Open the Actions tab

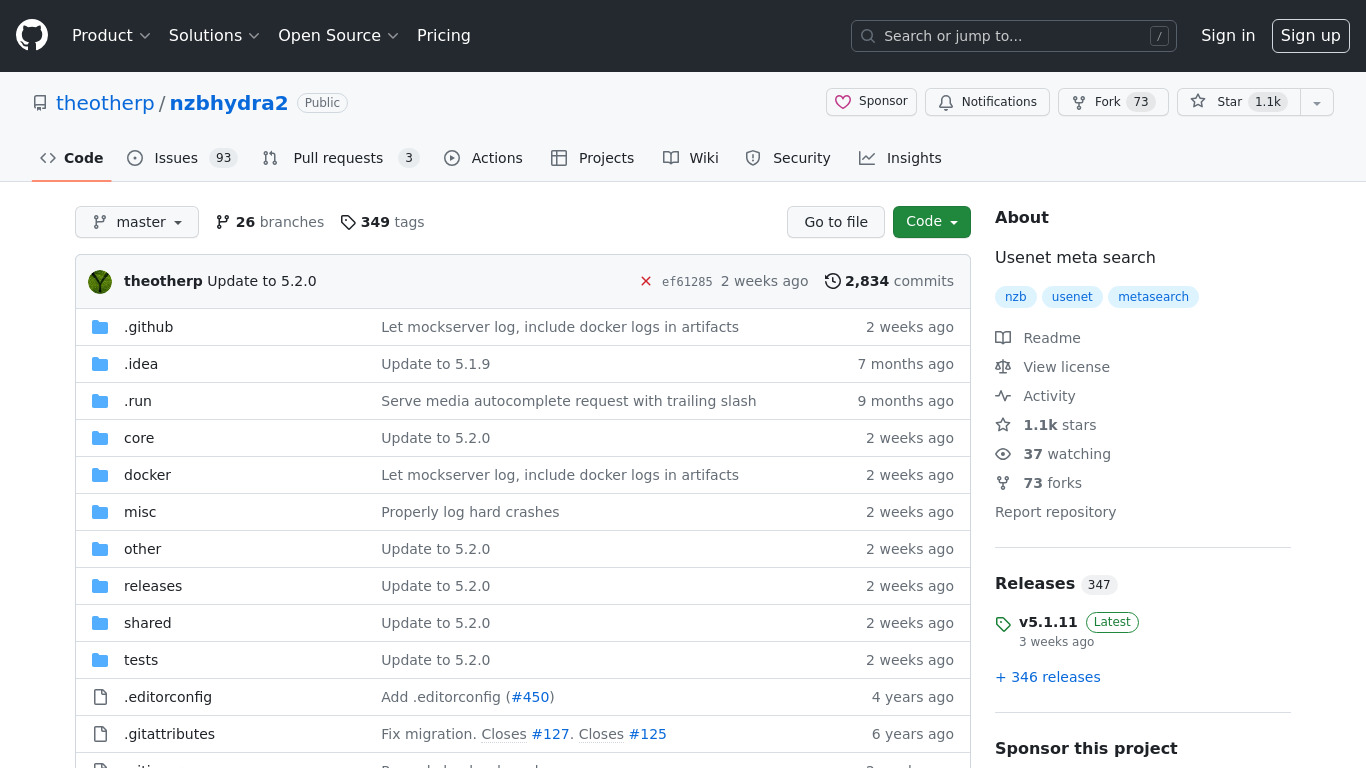click(x=483, y=158)
